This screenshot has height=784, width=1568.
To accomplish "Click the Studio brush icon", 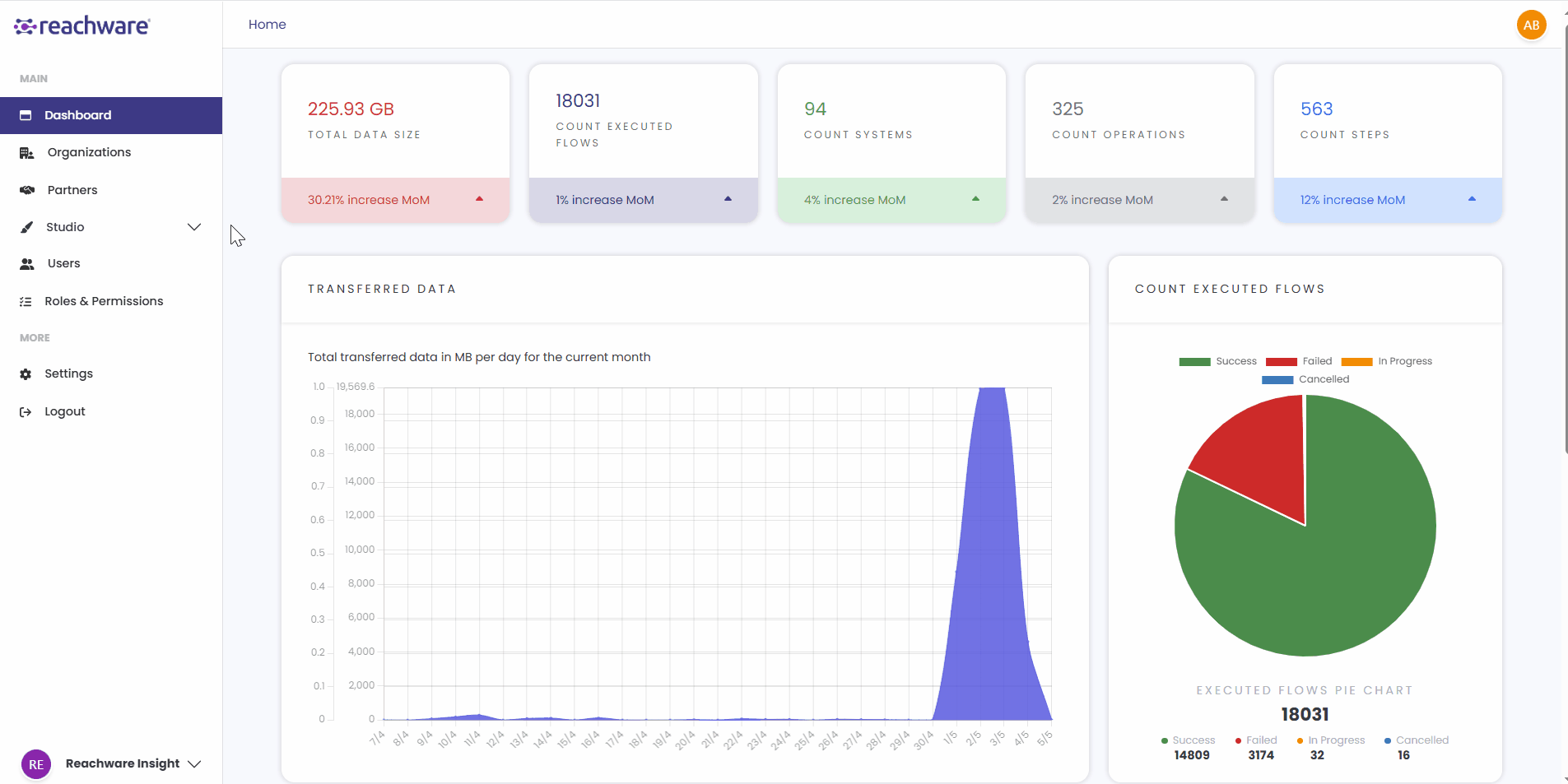I will coord(26,227).
